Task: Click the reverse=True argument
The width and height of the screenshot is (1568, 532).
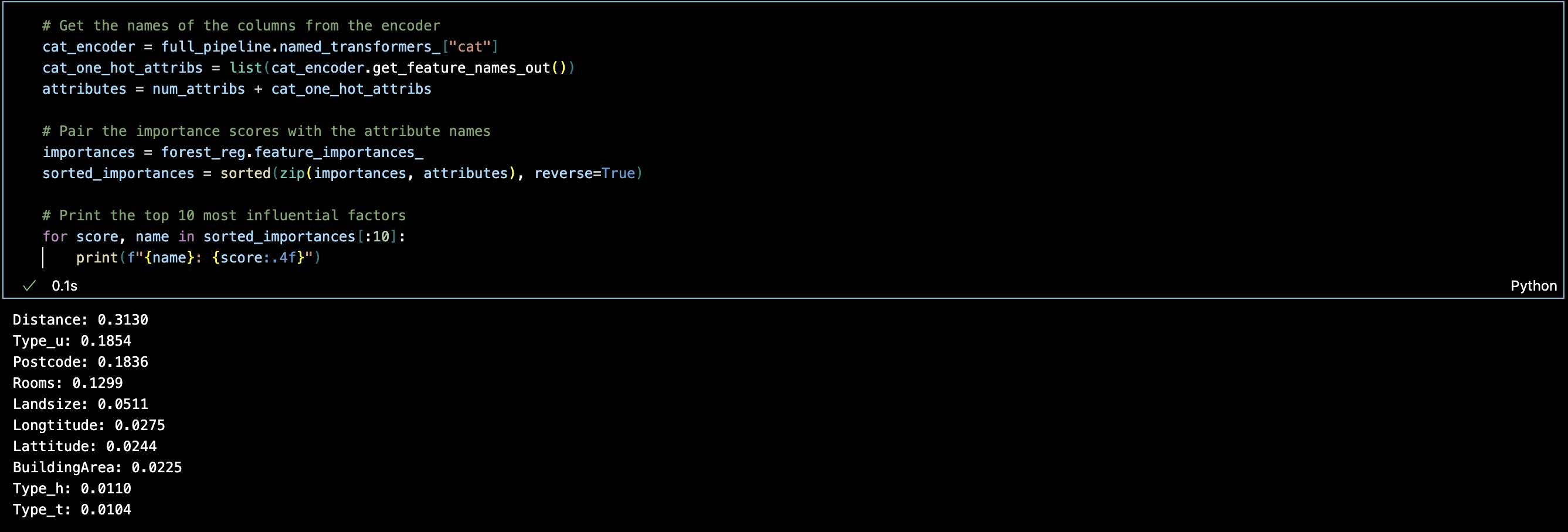Action: [x=583, y=174]
